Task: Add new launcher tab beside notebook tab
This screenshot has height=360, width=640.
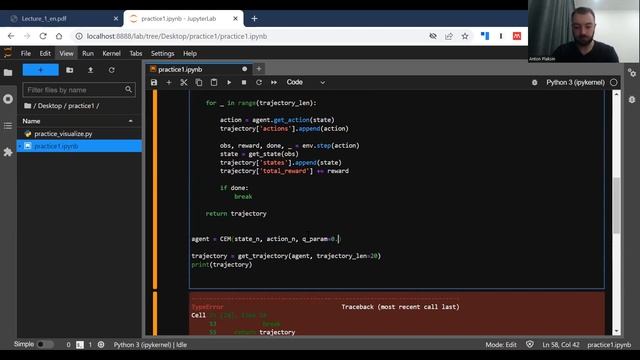Action: (259, 69)
